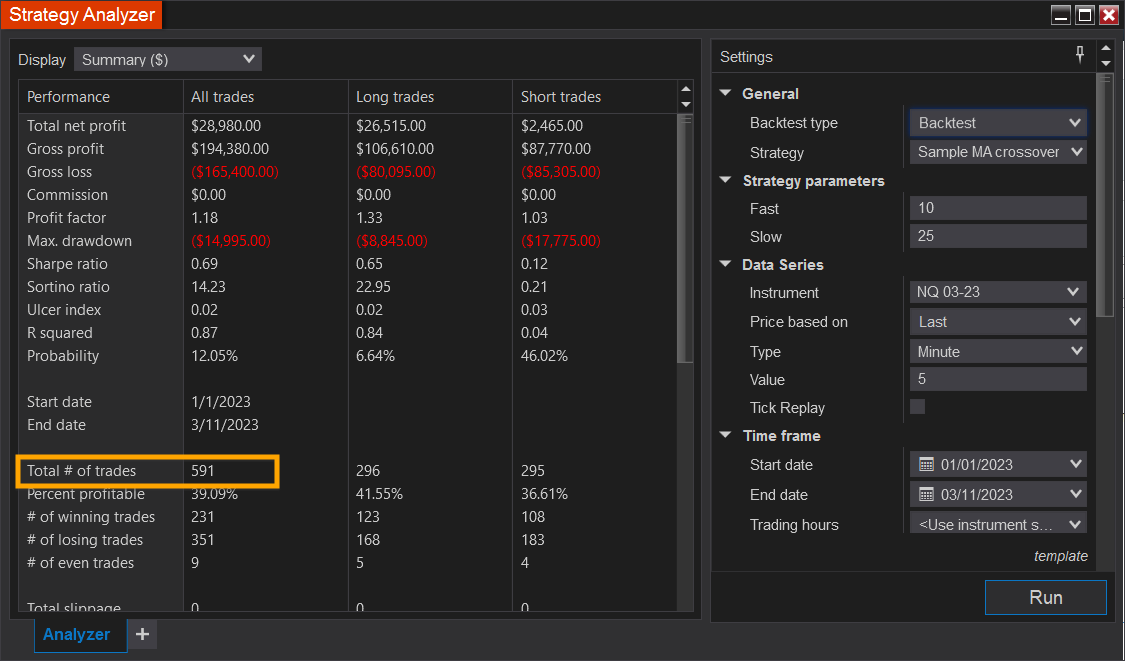Switch to the Analyzer tab
Viewport: 1125px width, 661px height.
(77, 634)
